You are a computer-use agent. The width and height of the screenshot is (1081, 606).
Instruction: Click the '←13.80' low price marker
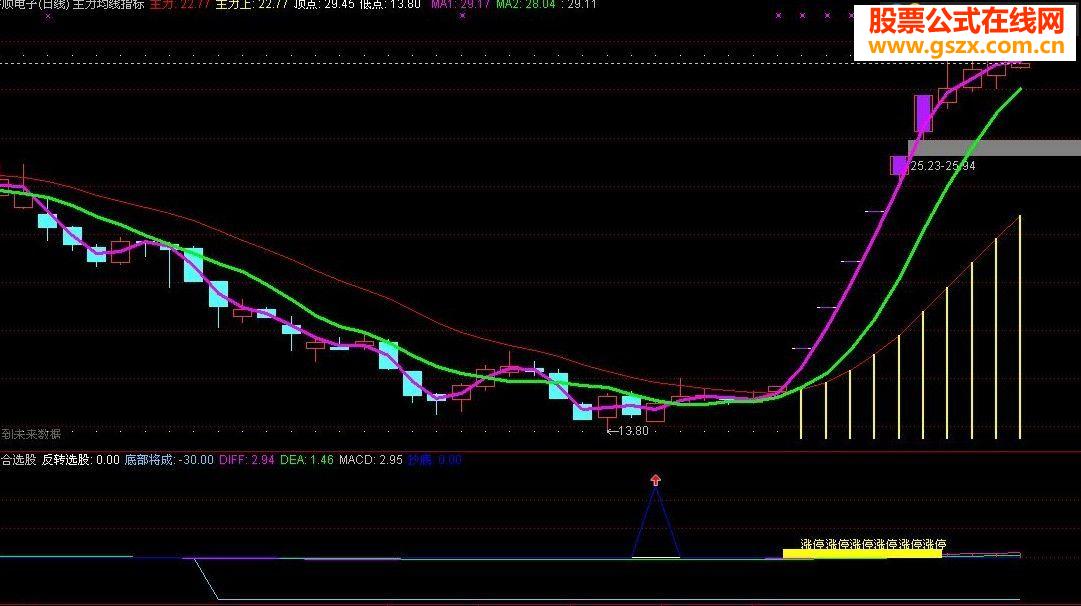pyautogui.click(x=627, y=431)
